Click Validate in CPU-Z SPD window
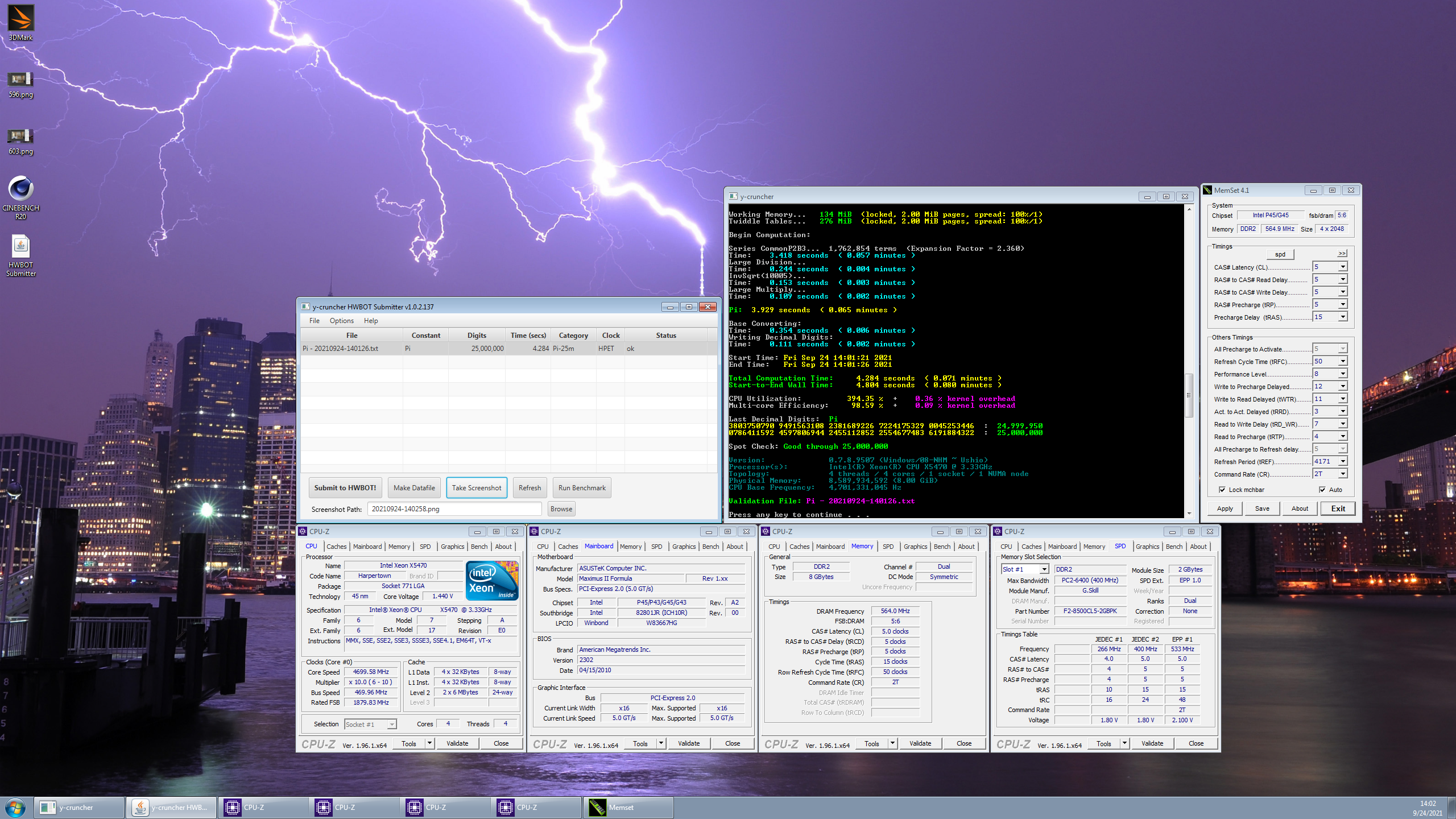 [1152, 743]
